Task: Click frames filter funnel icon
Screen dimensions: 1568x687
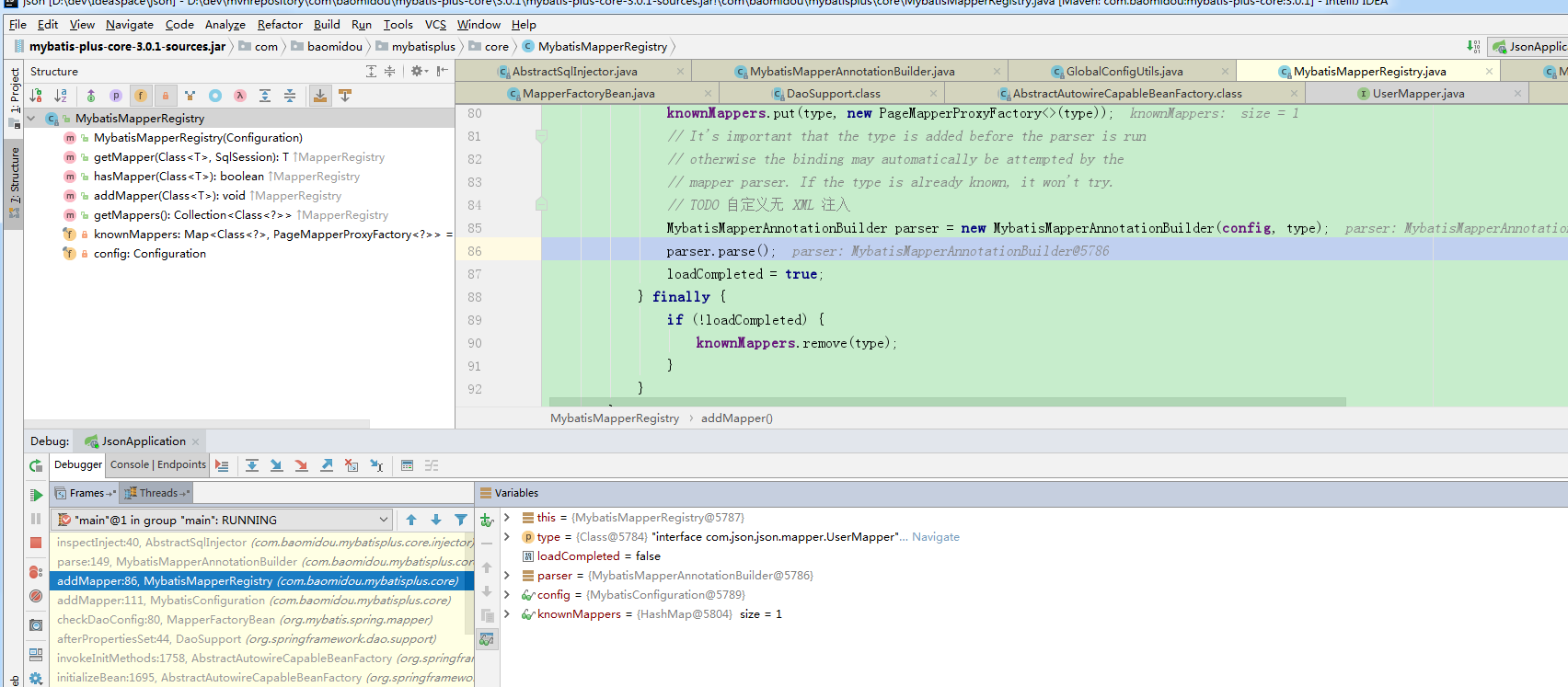Action: 461,520
